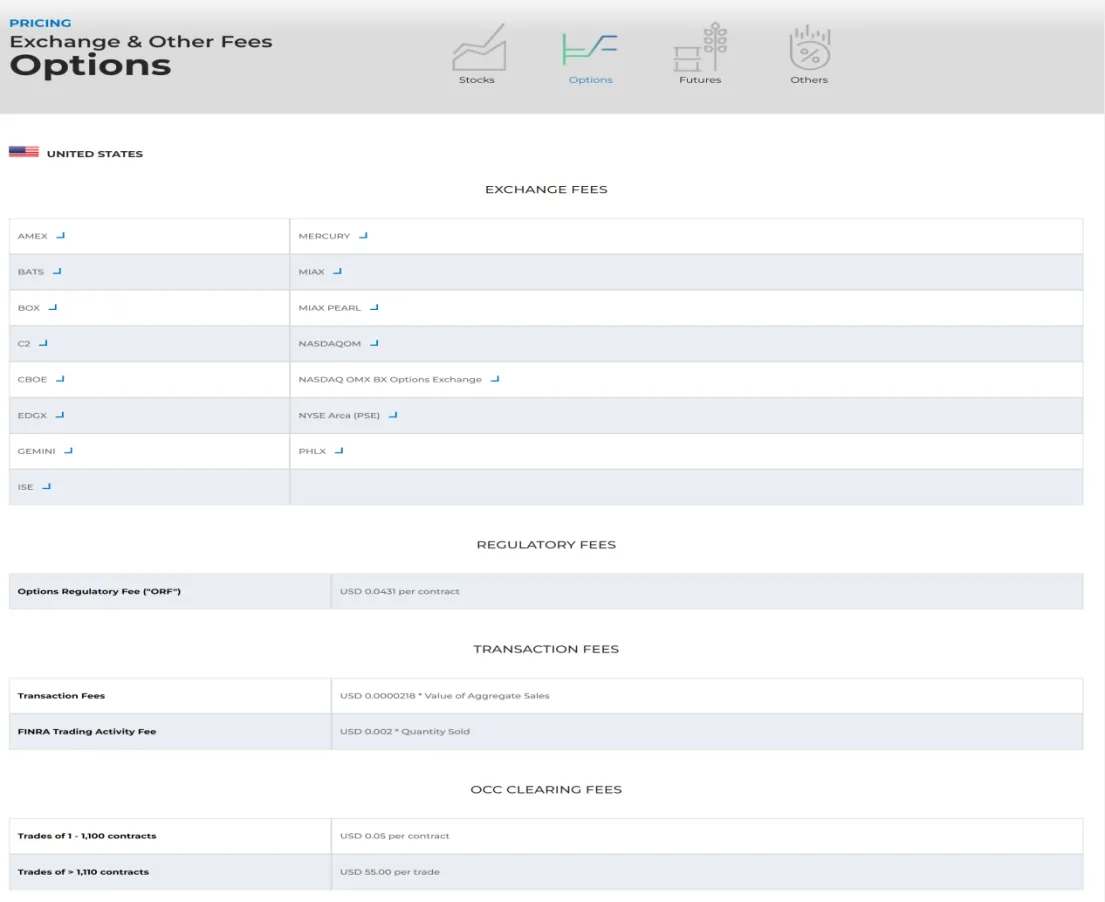1105x902 pixels.
Task: Open the external link icon beside BATS
Action: (x=57, y=271)
